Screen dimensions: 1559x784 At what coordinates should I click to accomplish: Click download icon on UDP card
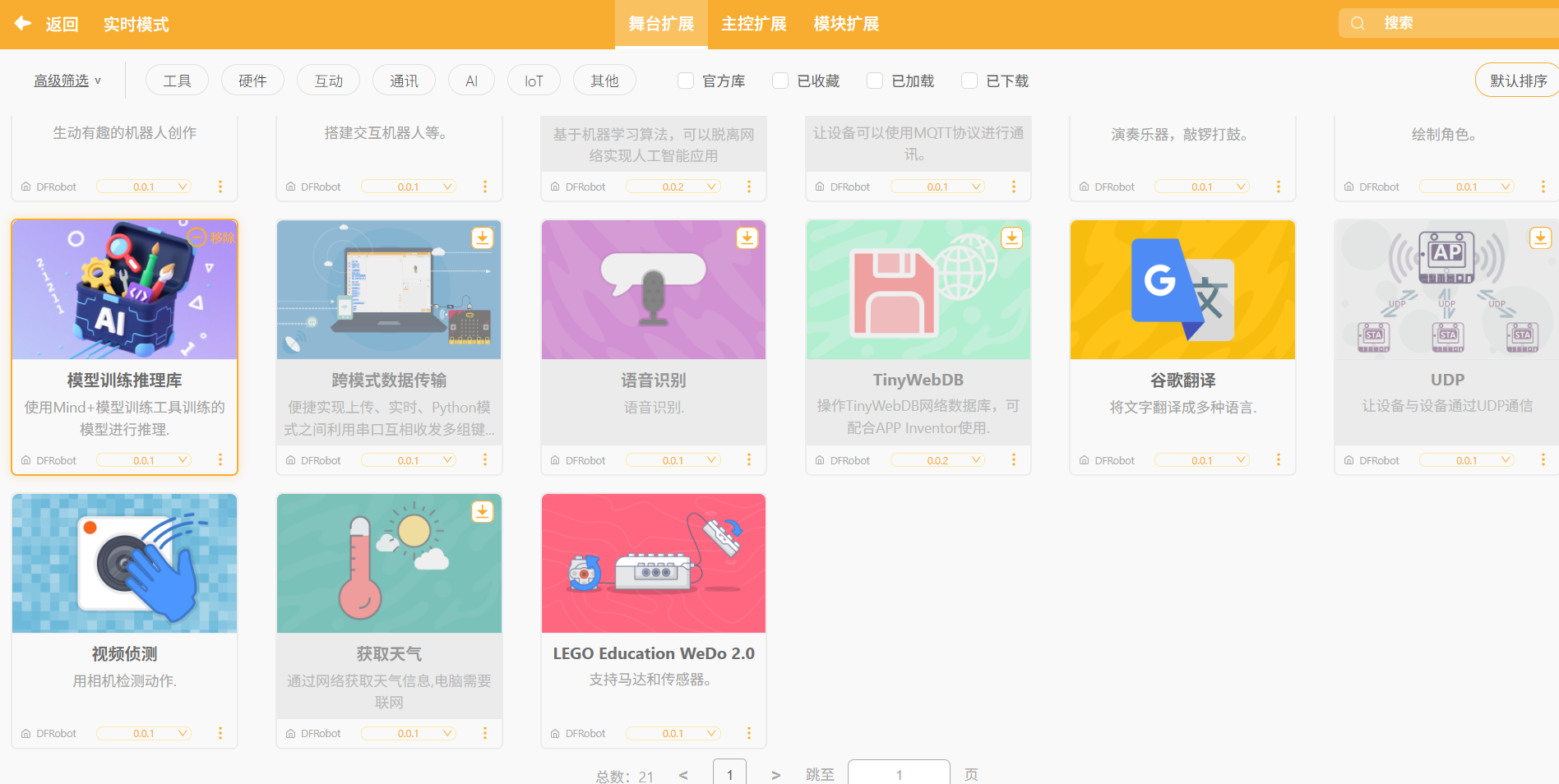(1539, 238)
